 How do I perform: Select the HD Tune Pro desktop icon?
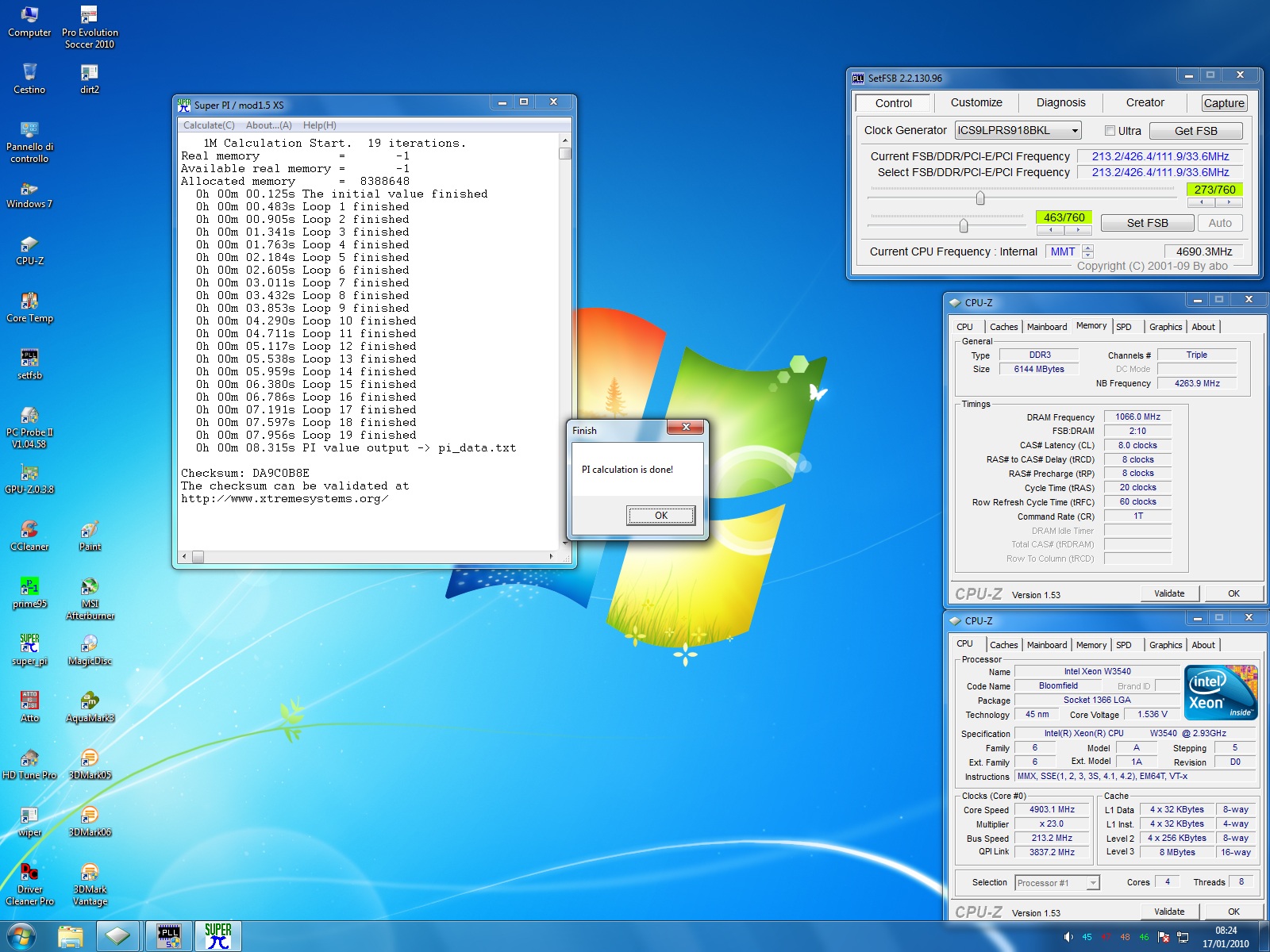[x=29, y=765]
